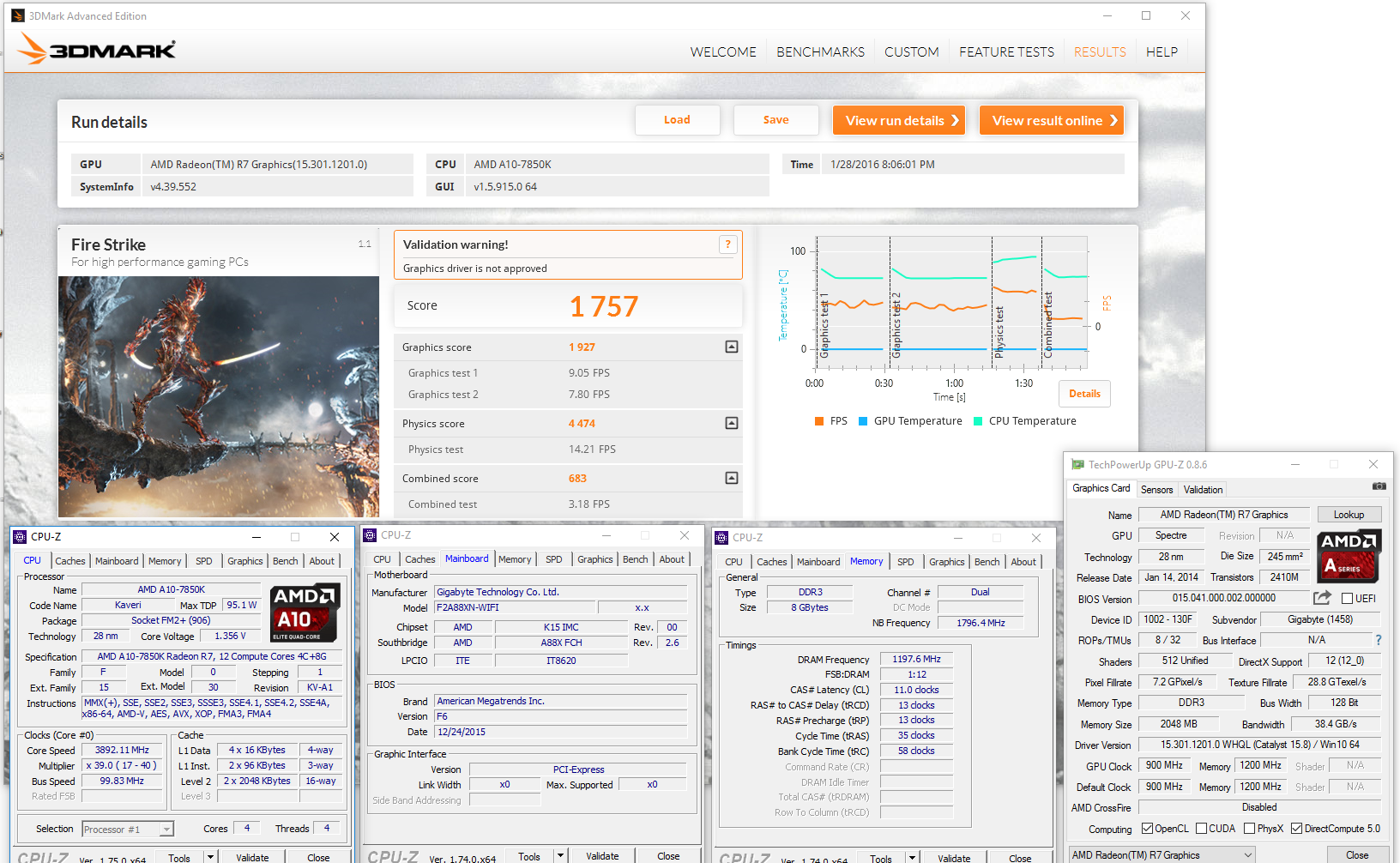The image size is (1400, 863).
Task: Click Core Speed value field in CPU-Z
Action: (122, 750)
